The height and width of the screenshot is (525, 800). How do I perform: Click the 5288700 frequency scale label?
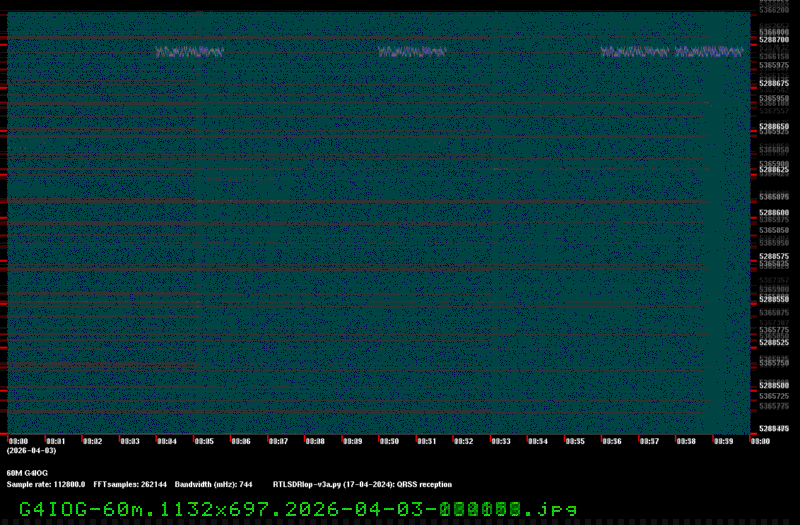click(774, 41)
